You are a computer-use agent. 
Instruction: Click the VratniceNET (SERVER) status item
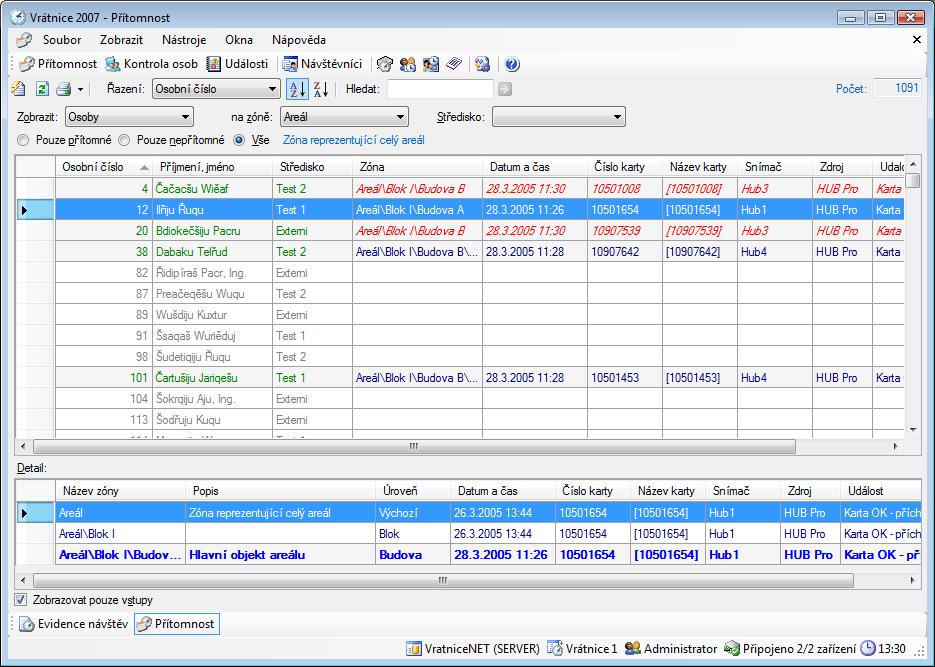click(473, 649)
